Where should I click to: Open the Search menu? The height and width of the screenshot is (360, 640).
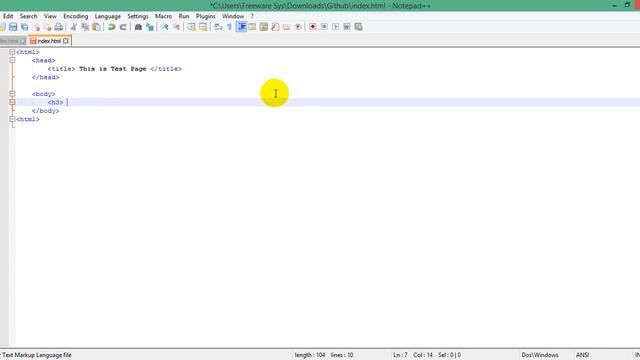point(29,16)
